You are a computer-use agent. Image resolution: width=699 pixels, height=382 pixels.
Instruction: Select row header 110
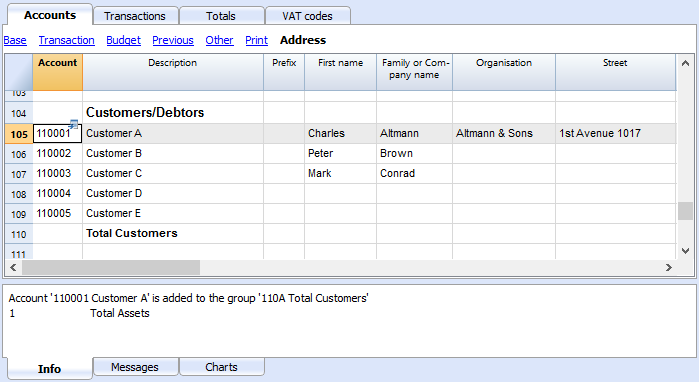point(19,234)
